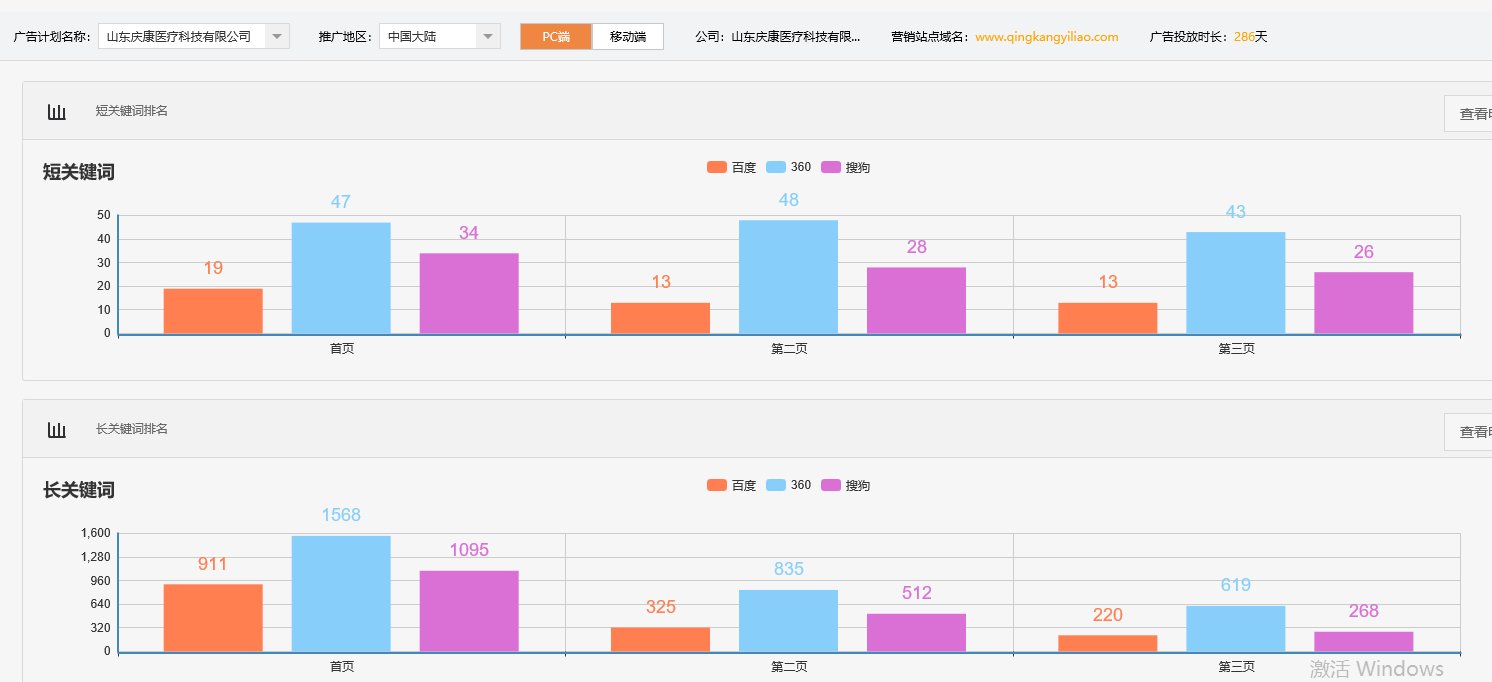Click the blue 第二页 bar showing 48
Screen dimensions: 1492x682
(x=788, y=275)
